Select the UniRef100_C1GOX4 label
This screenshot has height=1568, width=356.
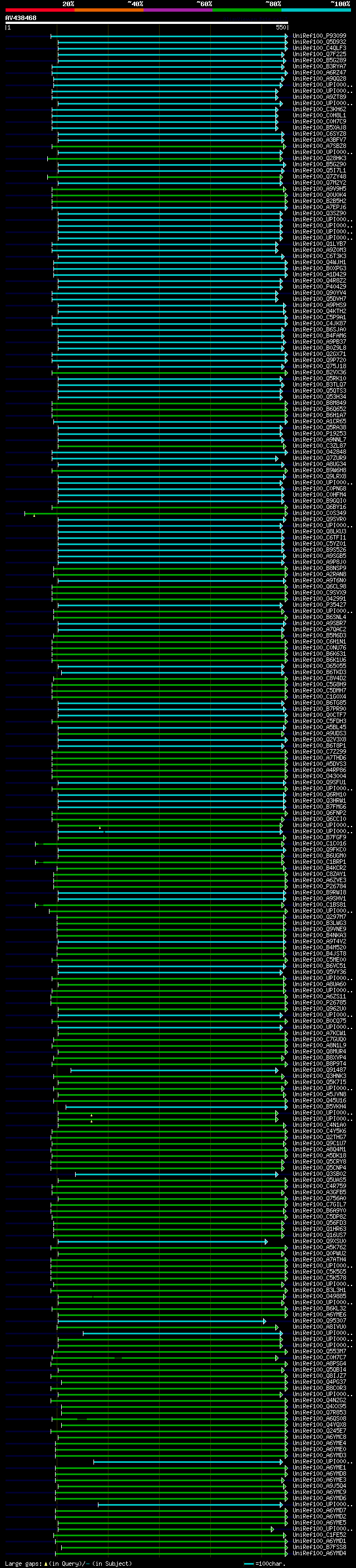(319, 696)
